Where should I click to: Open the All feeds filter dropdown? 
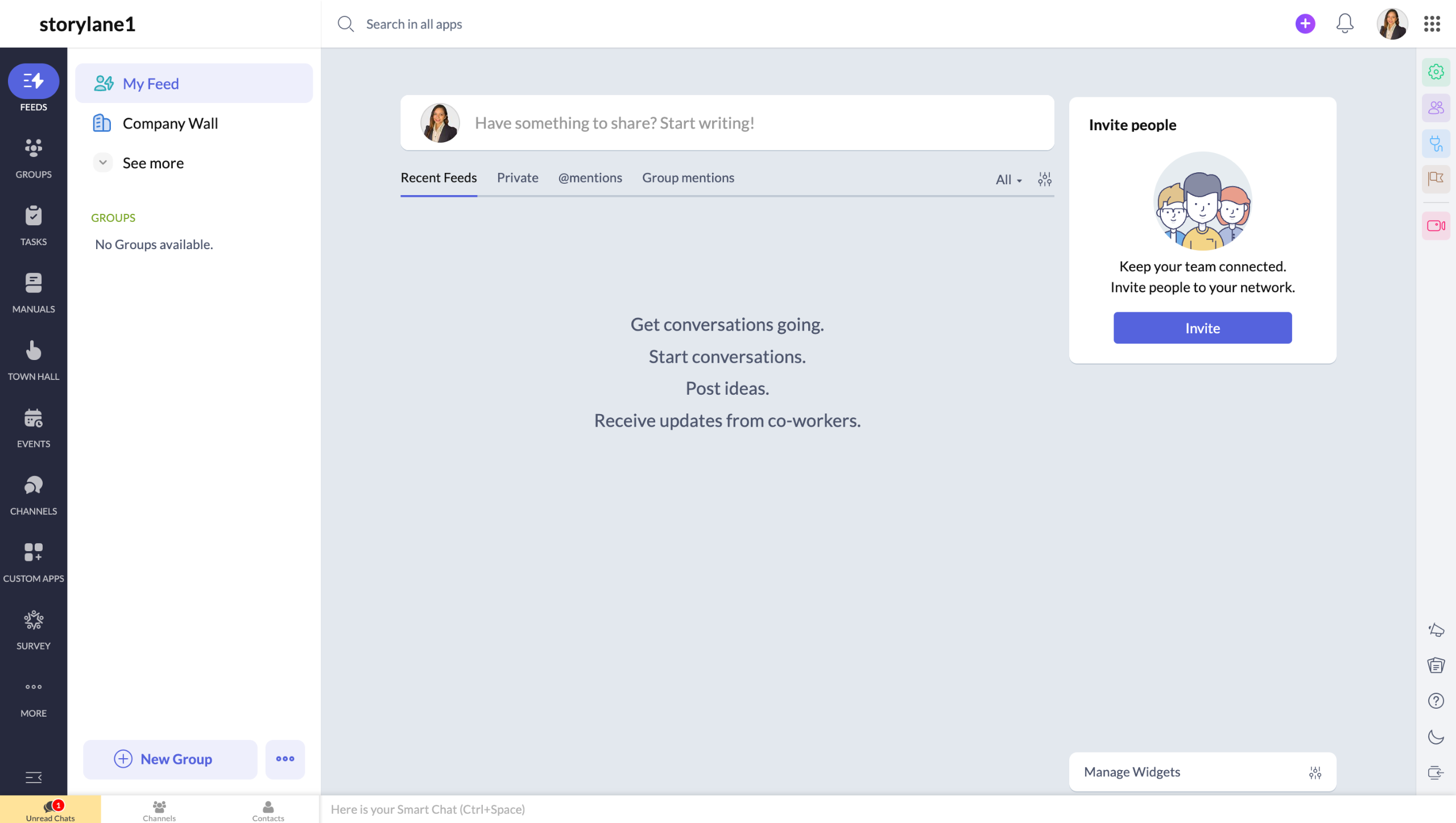pos(1008,180)
